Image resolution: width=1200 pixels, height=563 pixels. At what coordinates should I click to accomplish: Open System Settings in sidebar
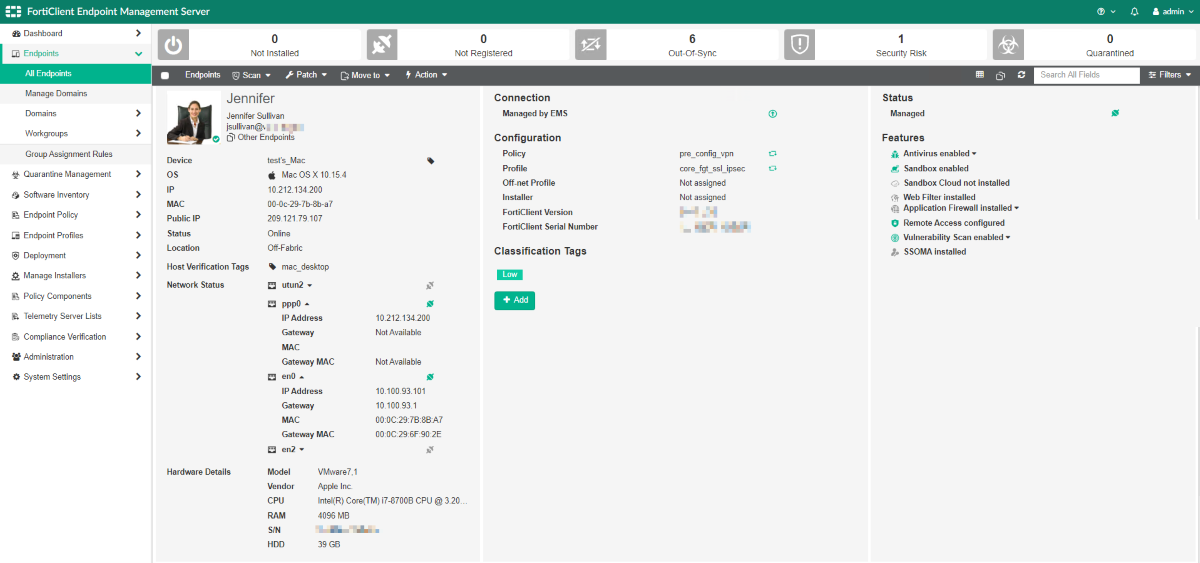pos(75,377)
